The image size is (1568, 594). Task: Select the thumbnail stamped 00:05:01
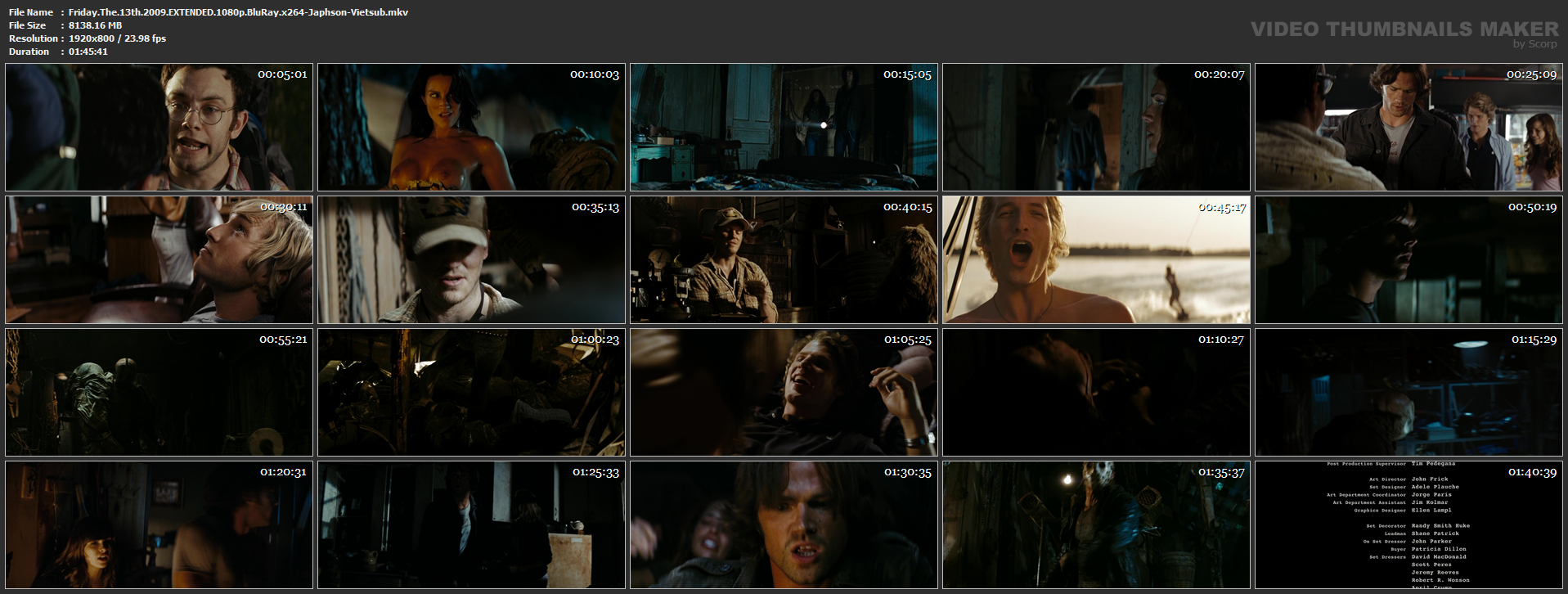(x=159, y=127)
